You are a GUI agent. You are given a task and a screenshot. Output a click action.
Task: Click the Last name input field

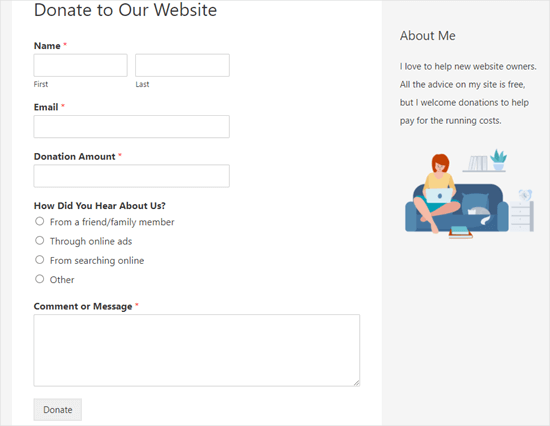click(182, 65)
